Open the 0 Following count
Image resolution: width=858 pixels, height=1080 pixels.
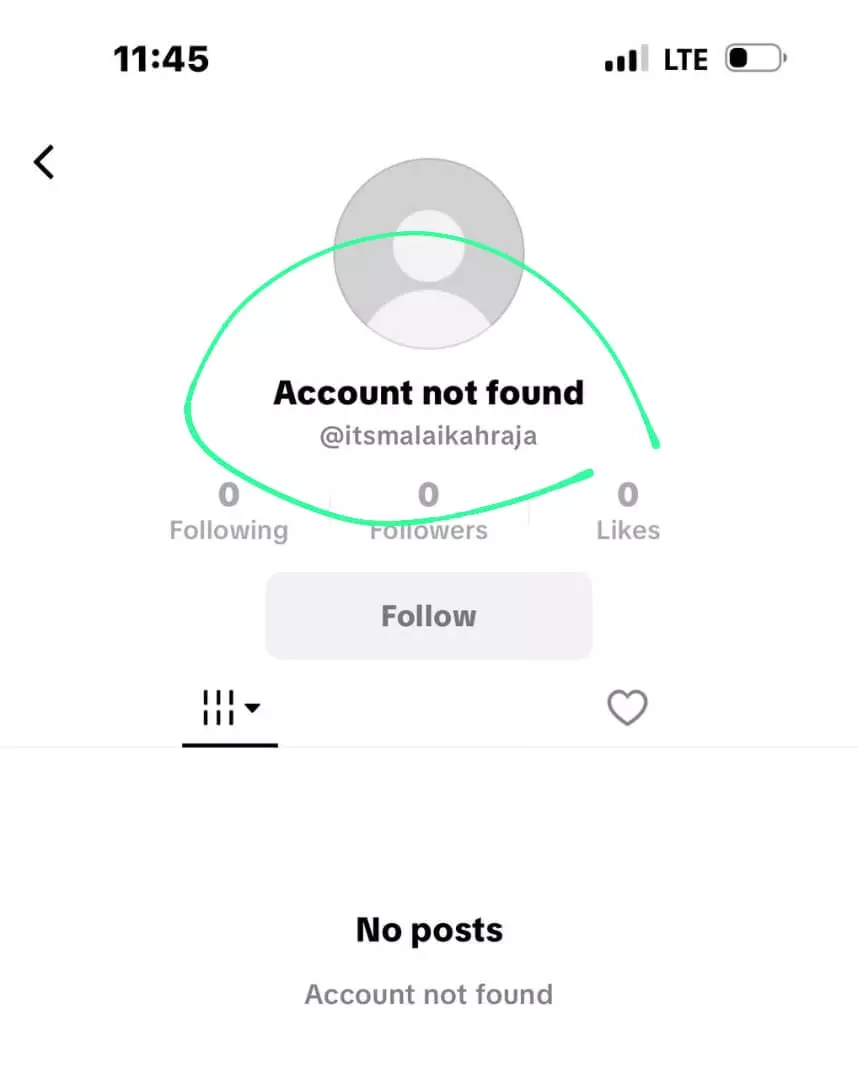[229, 512]
